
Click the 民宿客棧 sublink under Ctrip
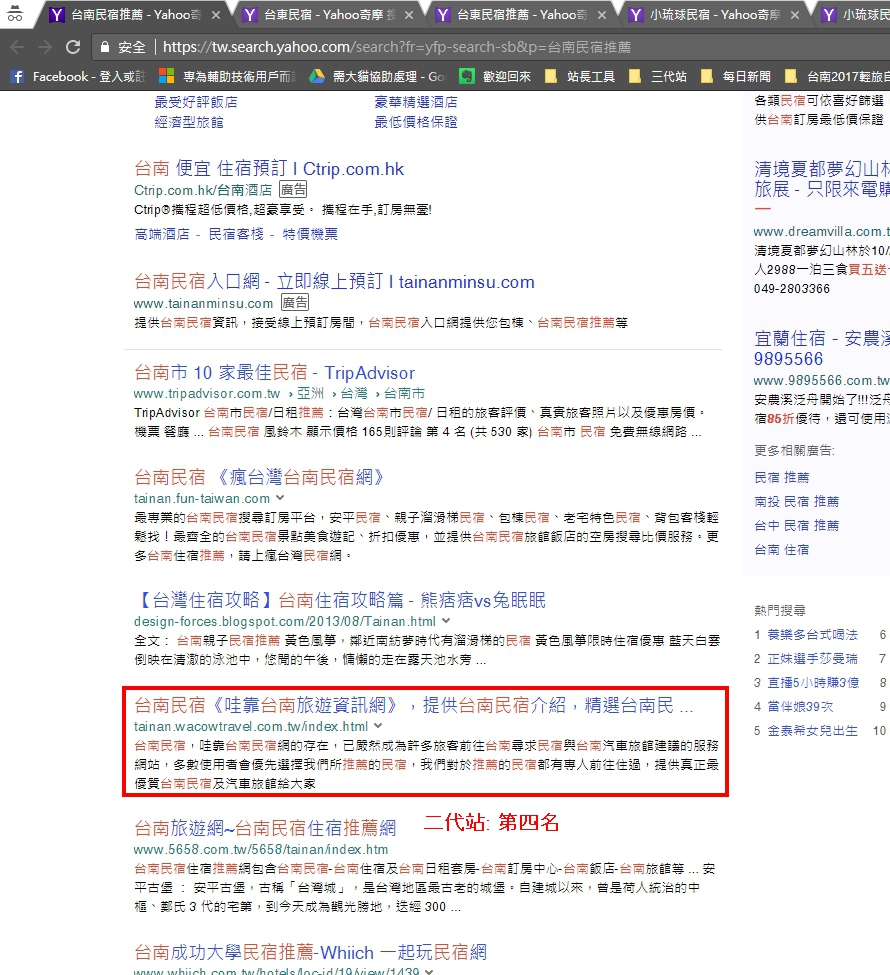pyautogui.click(x=236, y=234)
